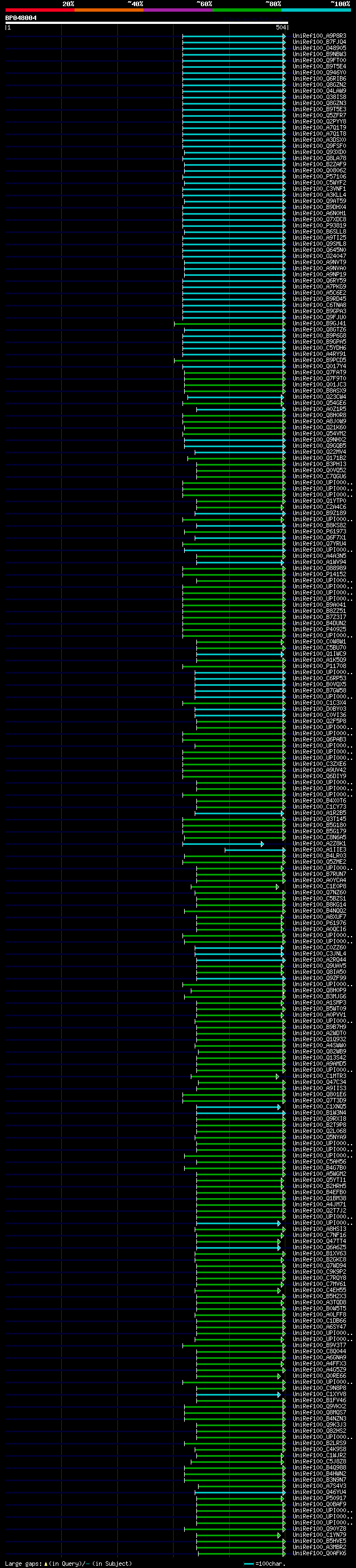Open the UniRef100_A3KLL4 hit

(x=319, y=195)
